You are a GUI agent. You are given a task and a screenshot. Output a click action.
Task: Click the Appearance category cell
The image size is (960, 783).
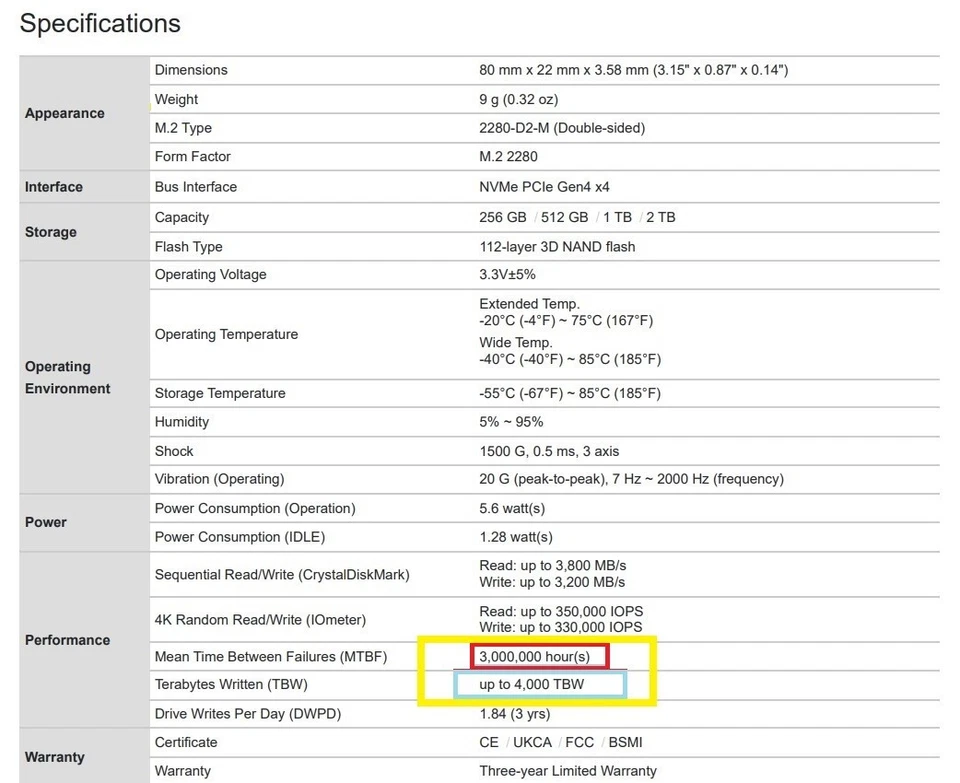65,113
